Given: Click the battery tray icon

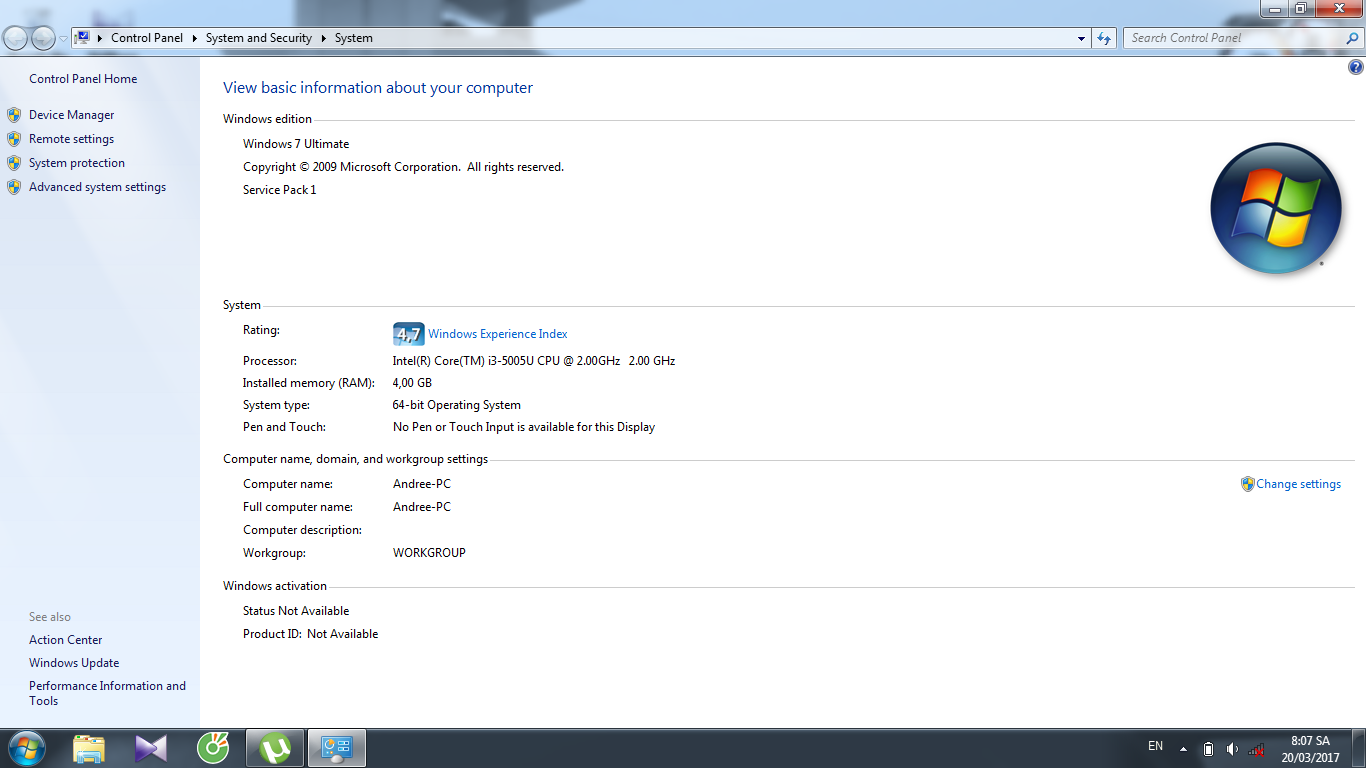Looking at the screenshot, I should [x=1208, y=749].
